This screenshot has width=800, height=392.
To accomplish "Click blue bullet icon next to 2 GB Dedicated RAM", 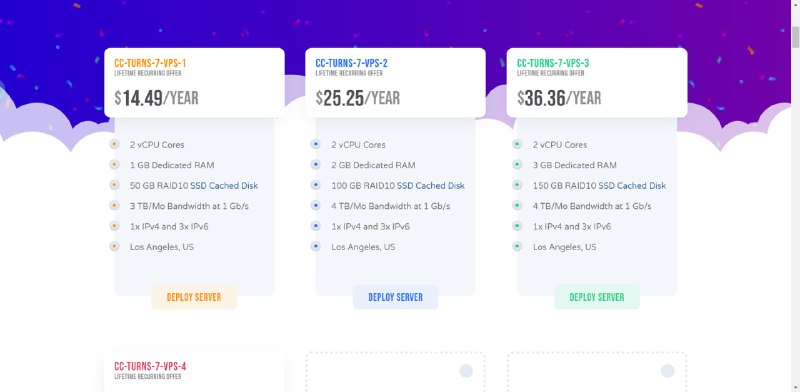I will pyautogui.click(x=315, y=164).
